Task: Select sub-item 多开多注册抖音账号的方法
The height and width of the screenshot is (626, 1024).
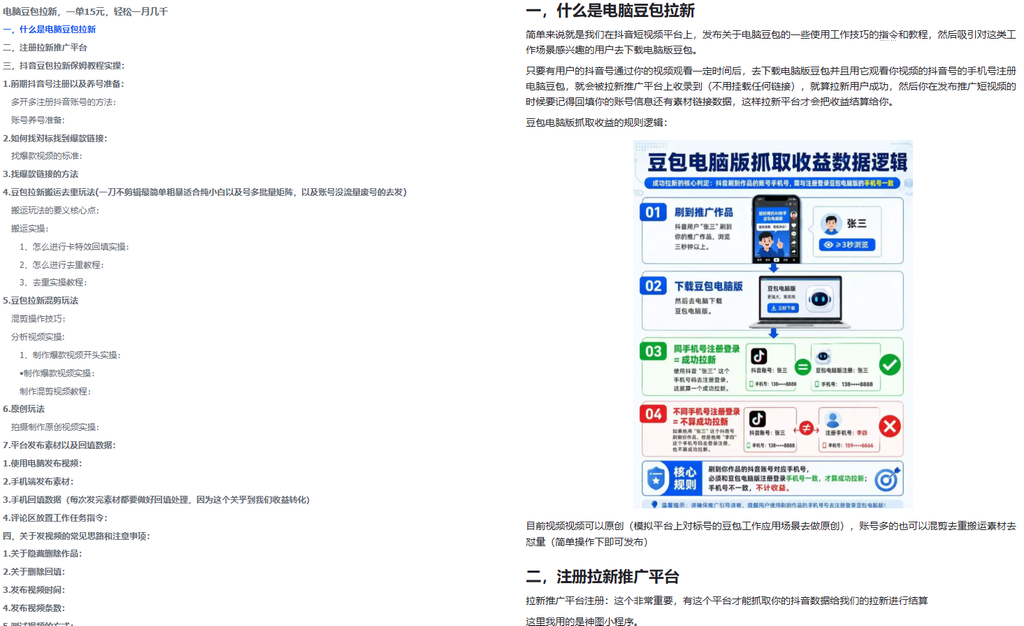Action: coord(63,102)
